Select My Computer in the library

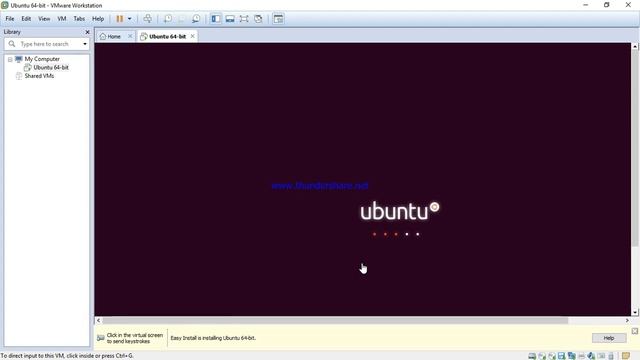click(x=42, y=59)
